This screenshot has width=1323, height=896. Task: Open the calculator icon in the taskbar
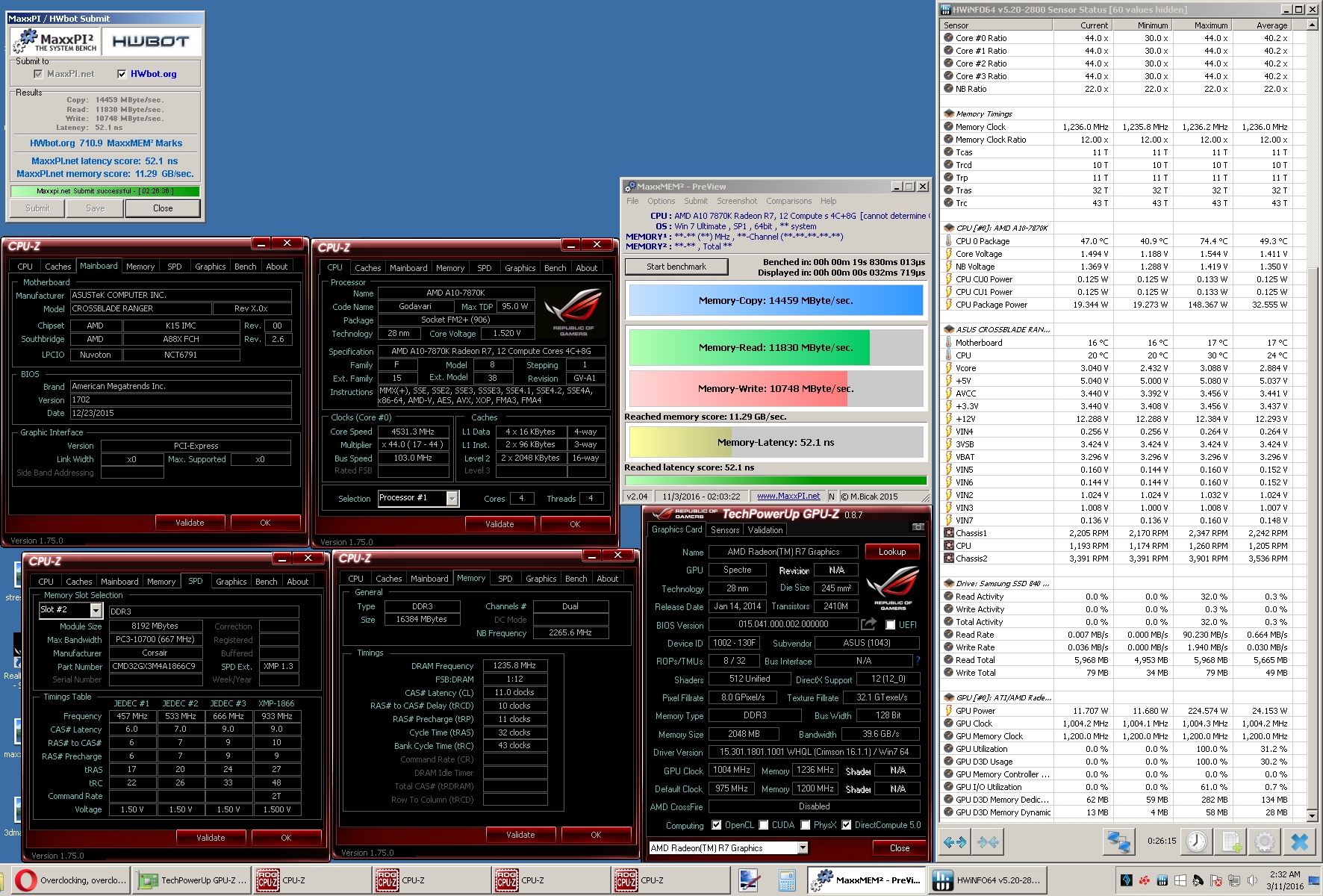(x=787, y=880)
